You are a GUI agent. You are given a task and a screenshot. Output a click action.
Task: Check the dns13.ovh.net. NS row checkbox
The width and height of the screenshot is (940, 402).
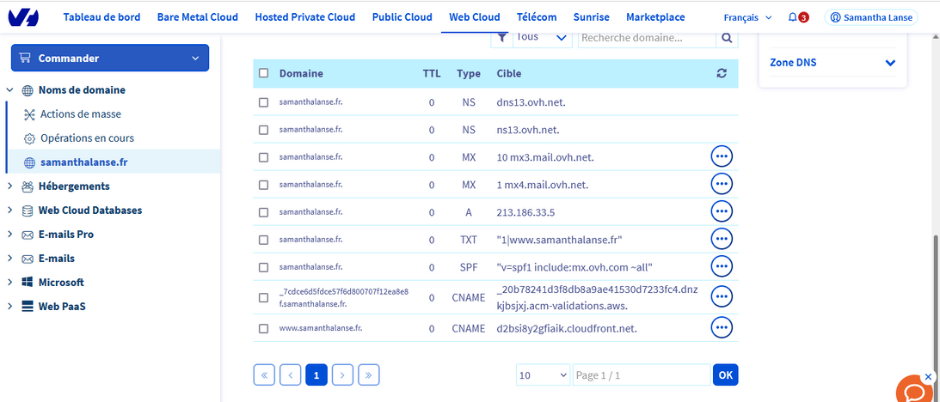click(264, 102)
